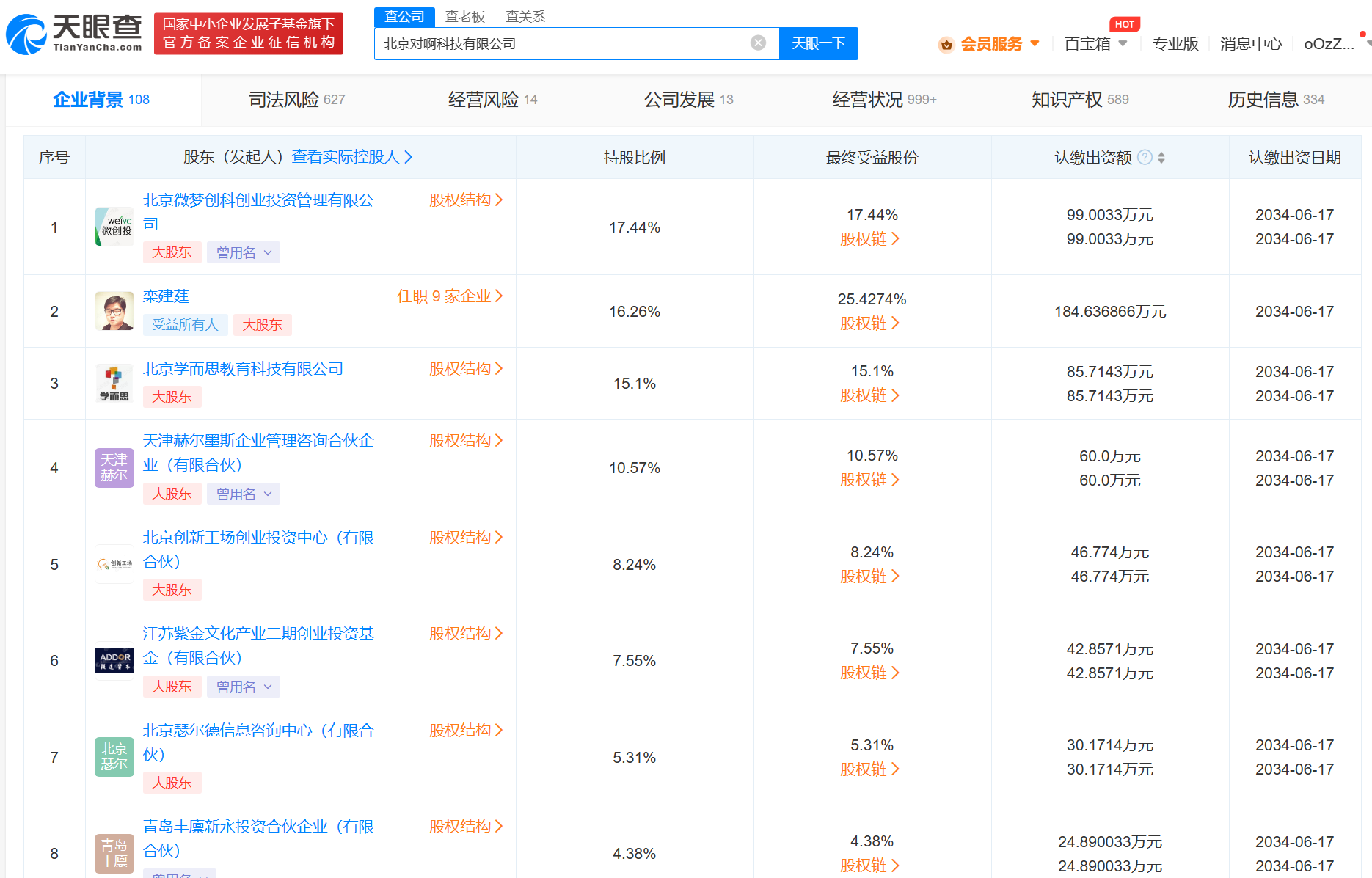This screenshot has height=878, width=1372.
Task: Open the oOzZ... user account menu
Action: tap(1329, 44)
